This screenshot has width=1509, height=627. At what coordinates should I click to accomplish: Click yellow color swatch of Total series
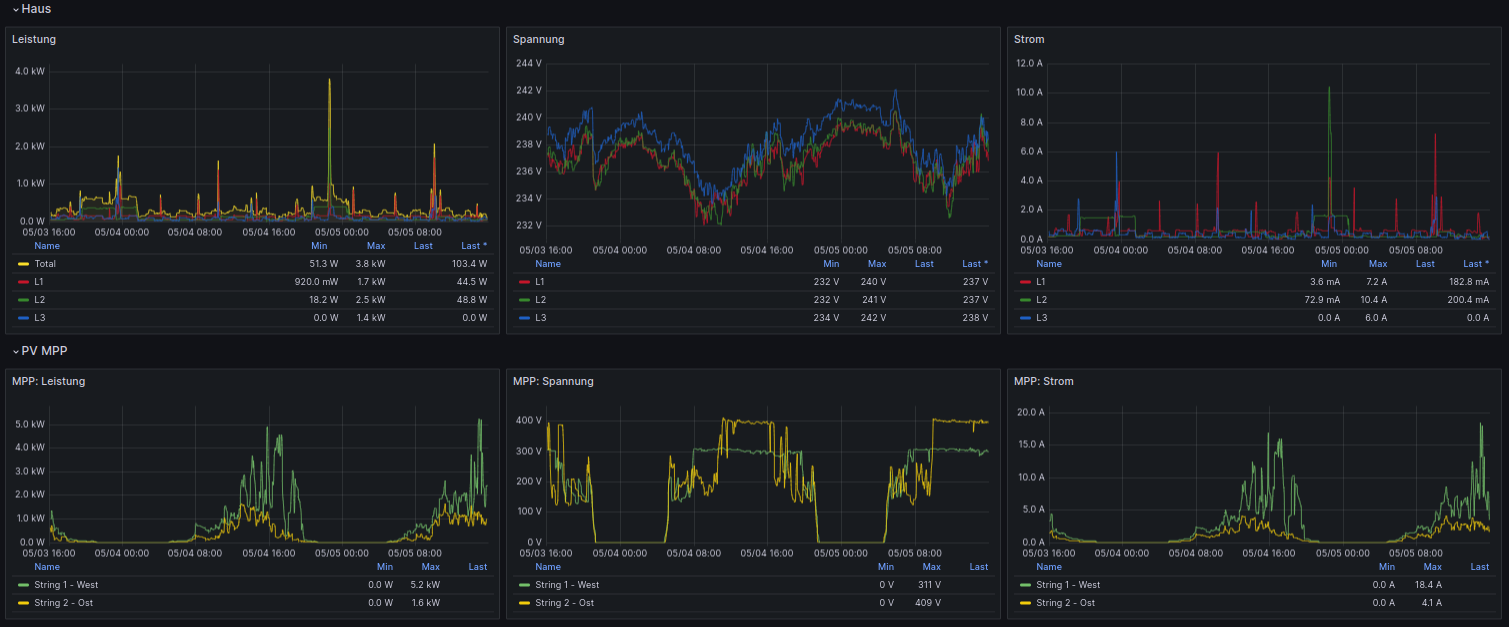point(23,264)
